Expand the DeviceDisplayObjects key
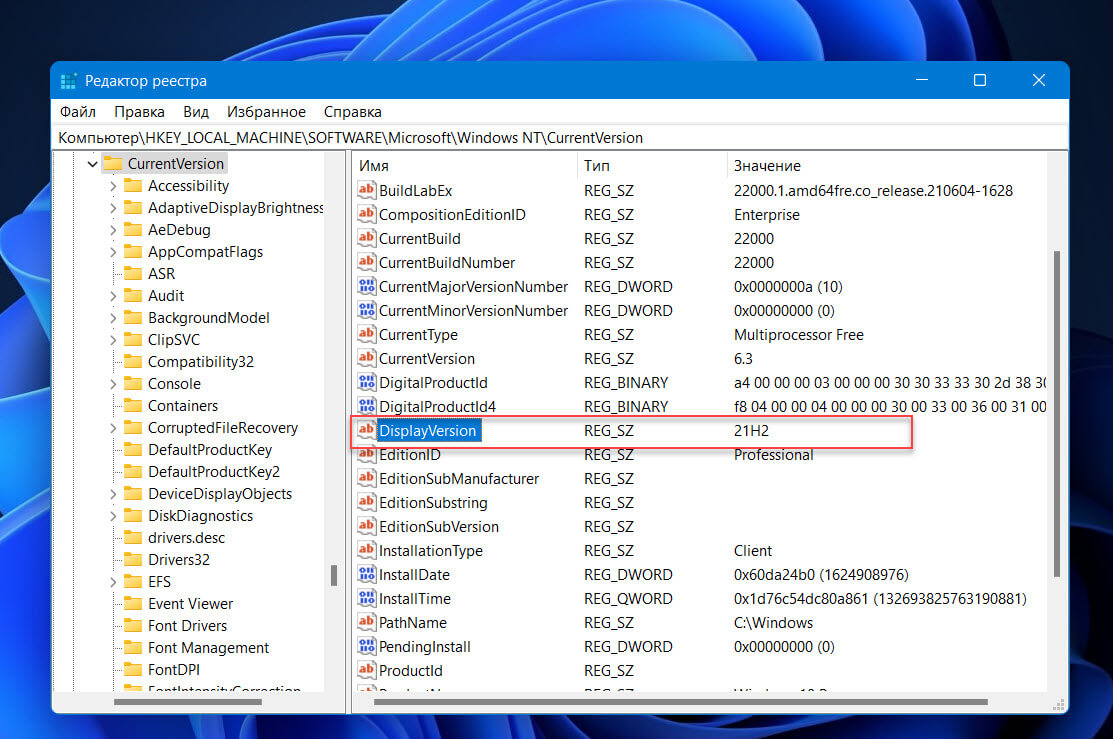 113,494
